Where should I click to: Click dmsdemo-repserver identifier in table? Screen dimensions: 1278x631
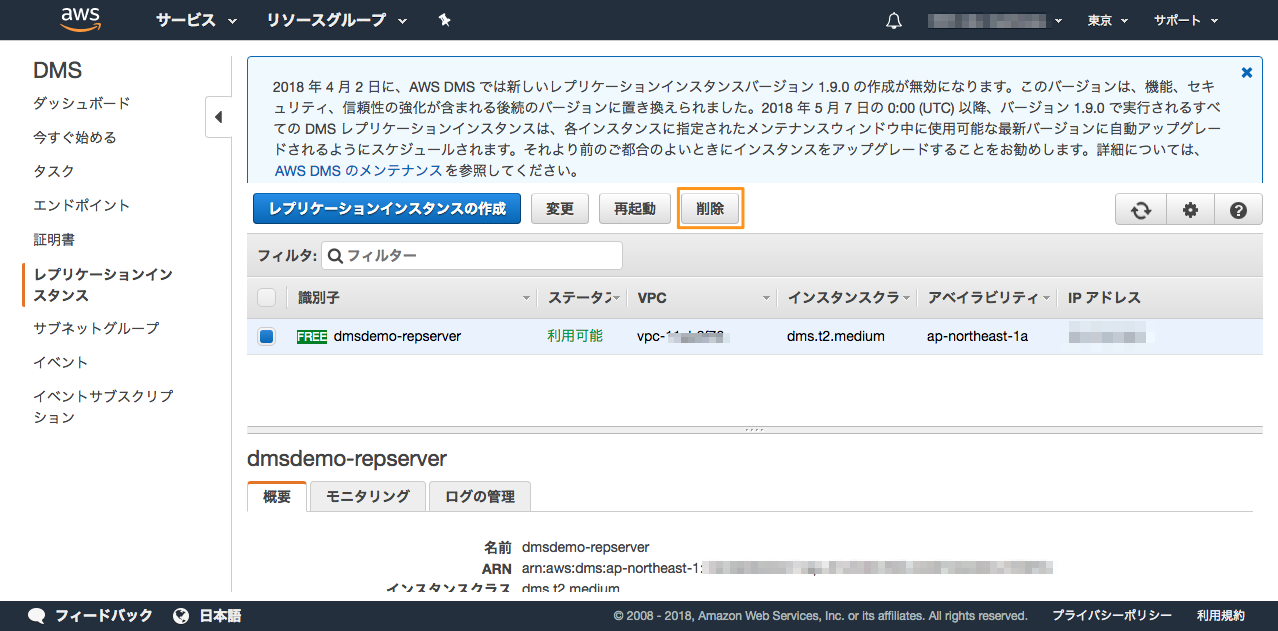point(397,336)
